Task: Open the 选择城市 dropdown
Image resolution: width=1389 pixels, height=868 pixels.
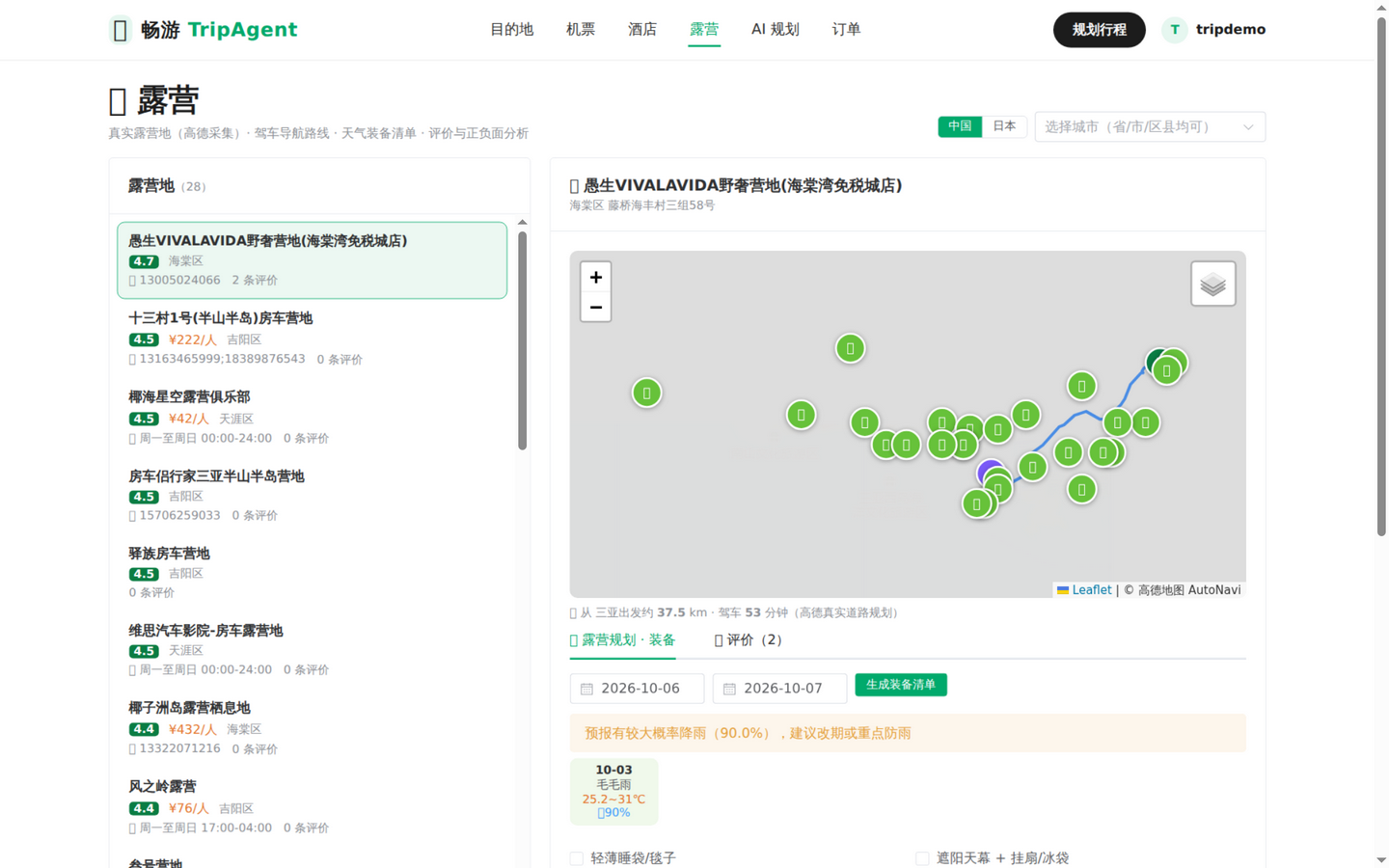Action: pos(1150,126)
